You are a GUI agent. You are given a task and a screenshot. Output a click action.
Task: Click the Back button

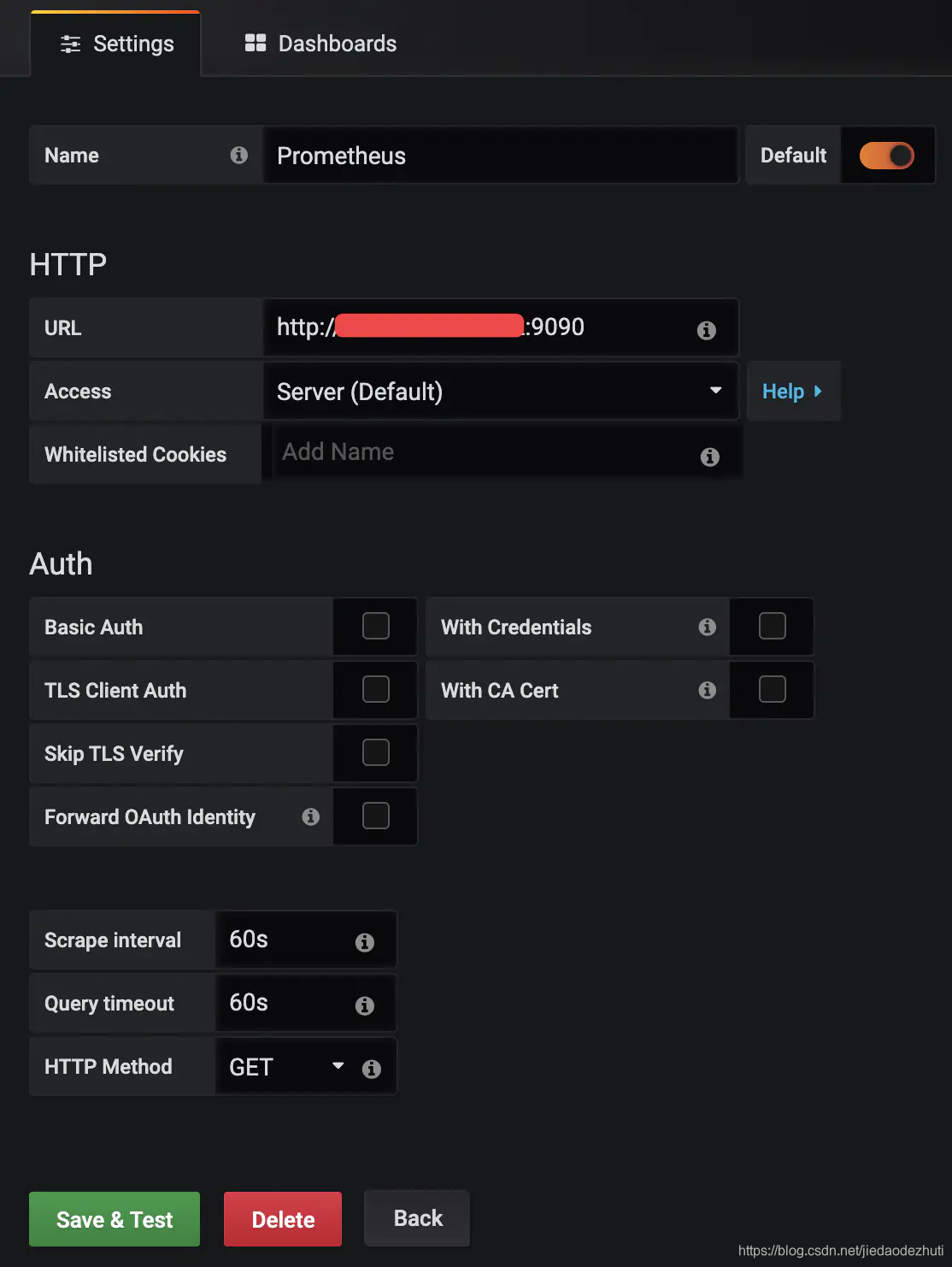pos(418,1218)
